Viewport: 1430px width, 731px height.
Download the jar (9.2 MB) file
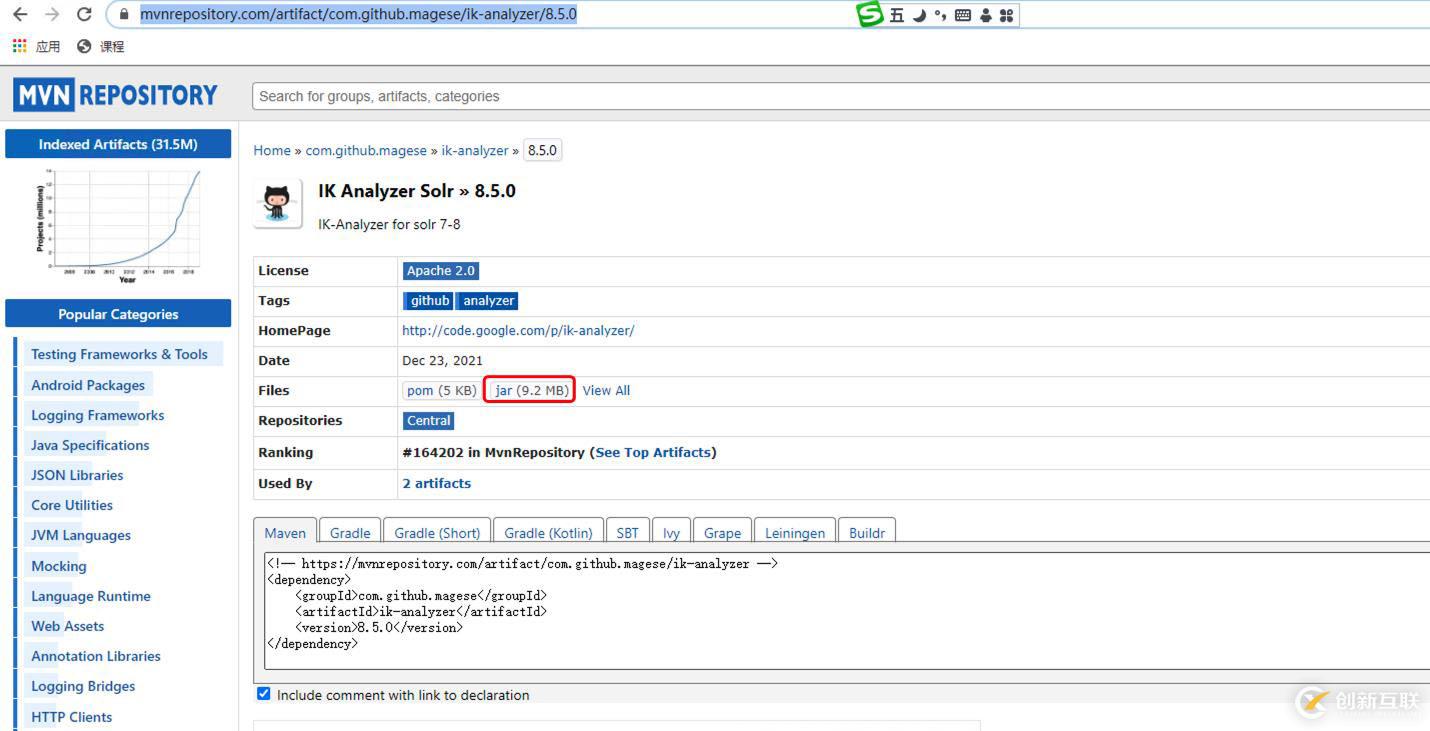pyautogui.click(x=529, y=390)
